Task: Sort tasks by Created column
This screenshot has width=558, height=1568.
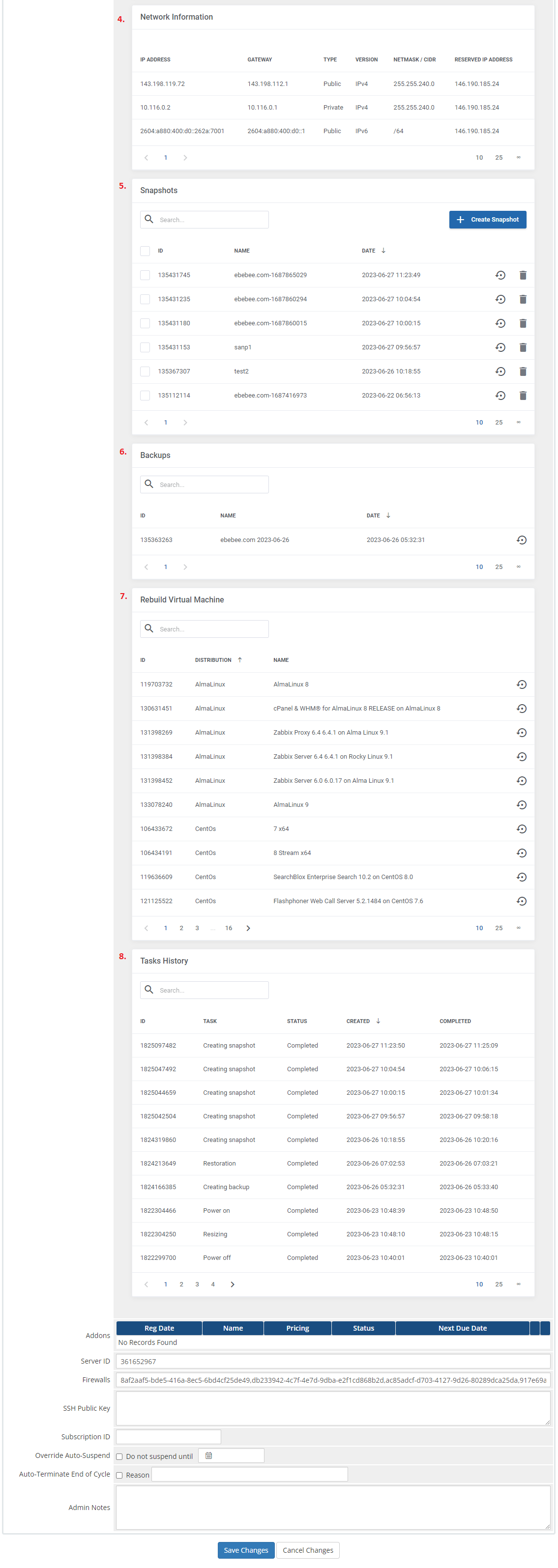Action: (363, 1021)
